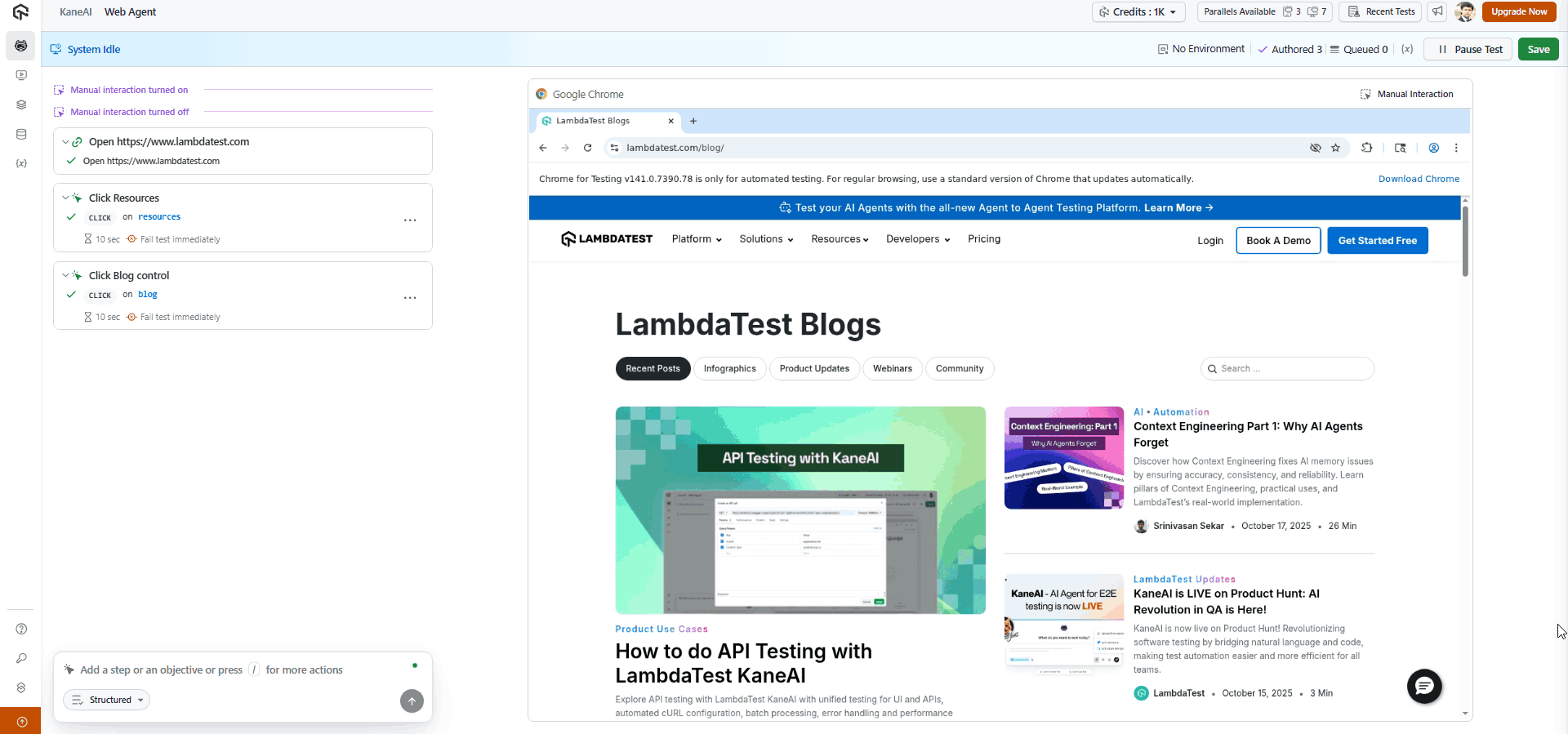Open the variables braces icon in left sidebar

point(21,163)
